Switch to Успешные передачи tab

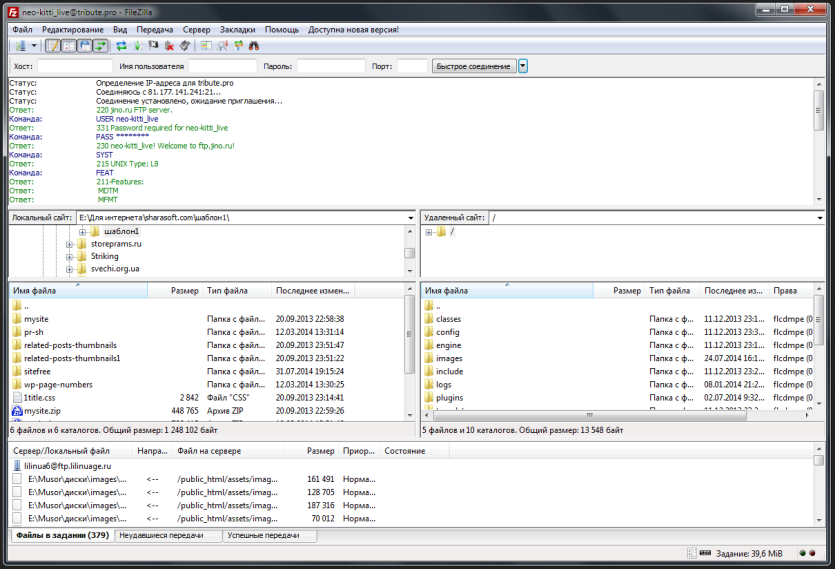tap(269, 535)
